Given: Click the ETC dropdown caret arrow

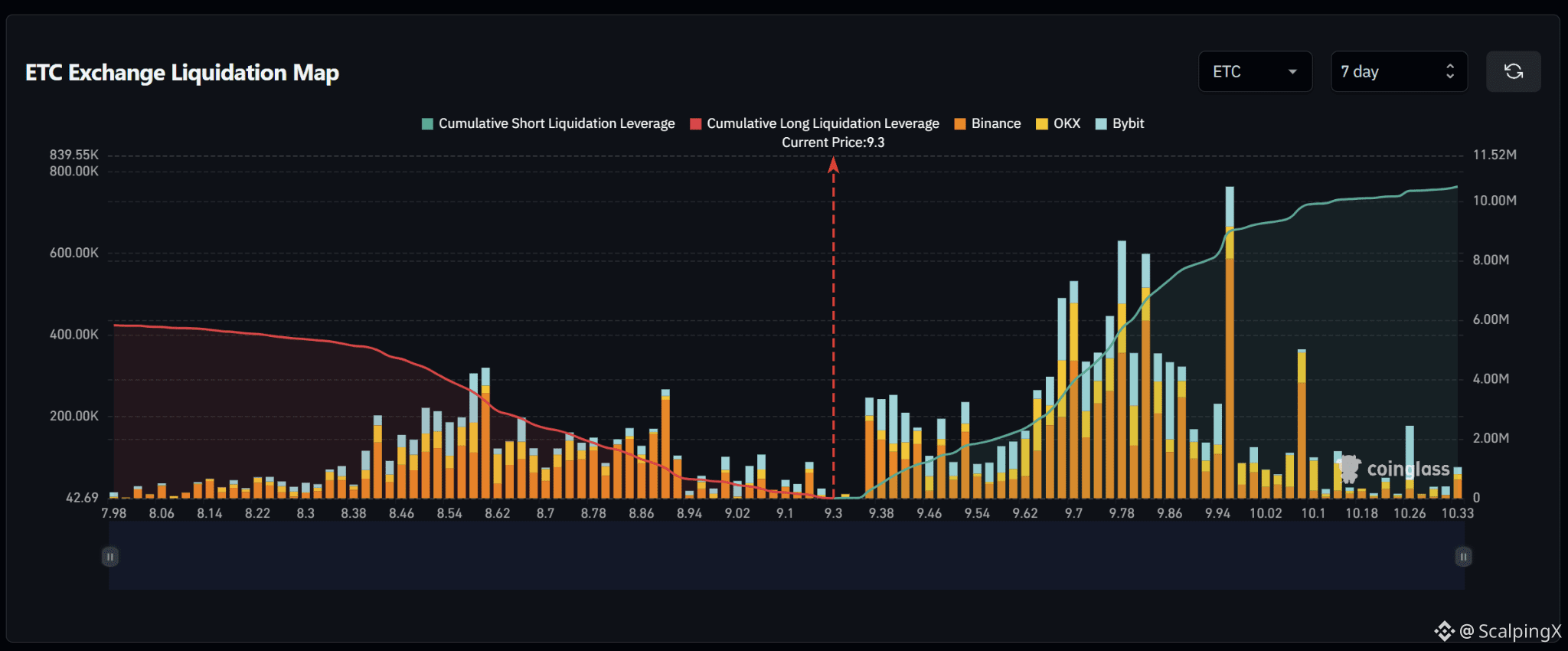Looking at the screenshot, I should click(1292, 72).
